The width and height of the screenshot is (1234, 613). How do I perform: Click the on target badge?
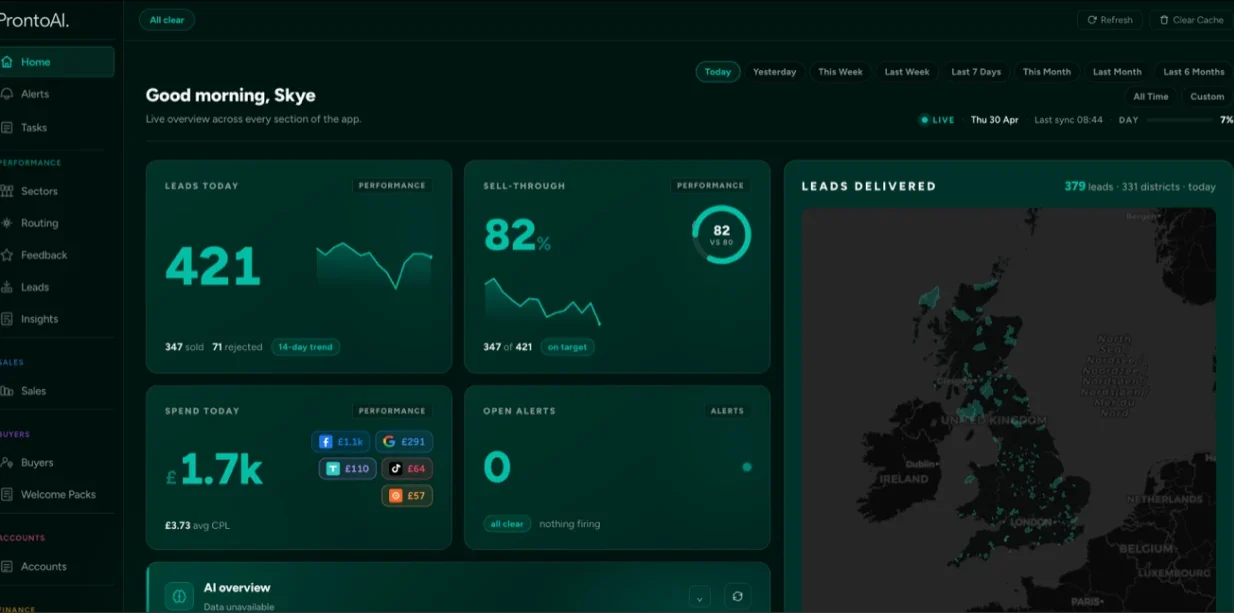click(x=568, y=347)
